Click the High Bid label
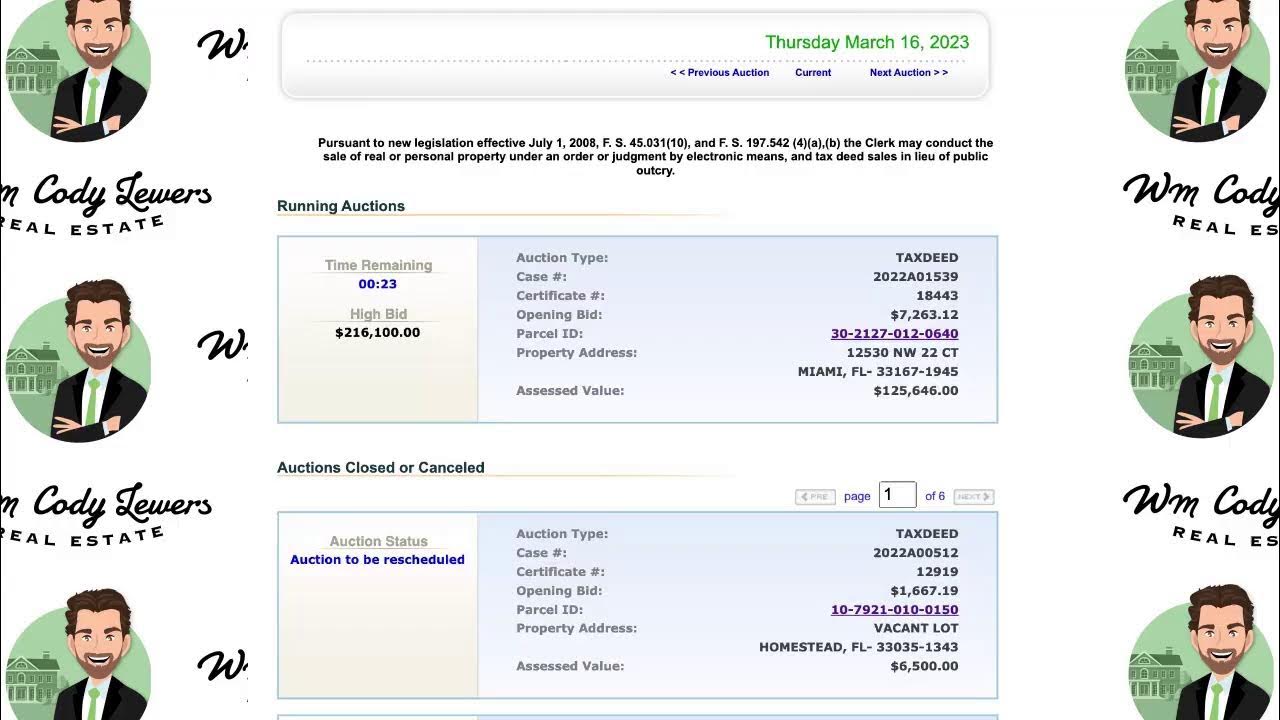 (x=378, y=314)
